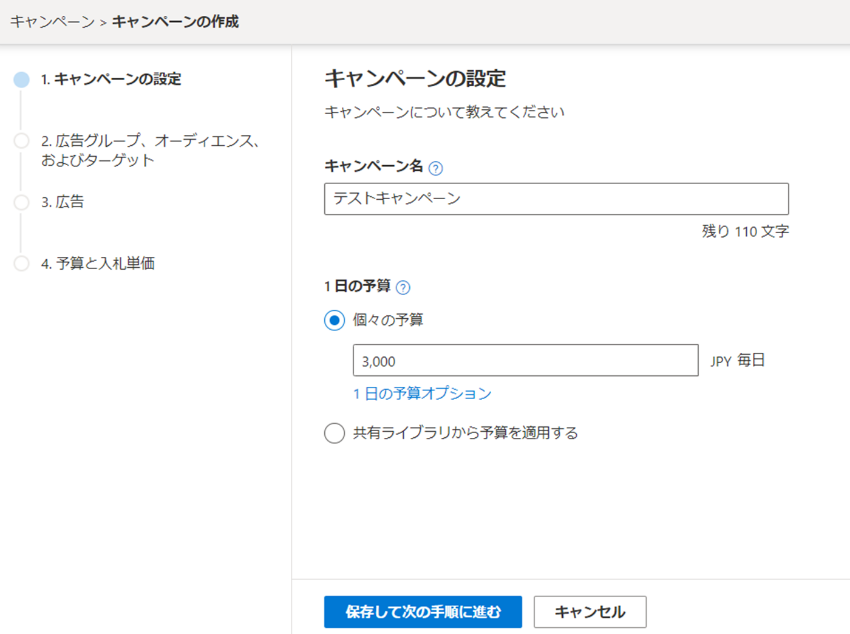Click the キャンペーン名 text field
Screen dimensions: 850x634
[x=556, y=199]
